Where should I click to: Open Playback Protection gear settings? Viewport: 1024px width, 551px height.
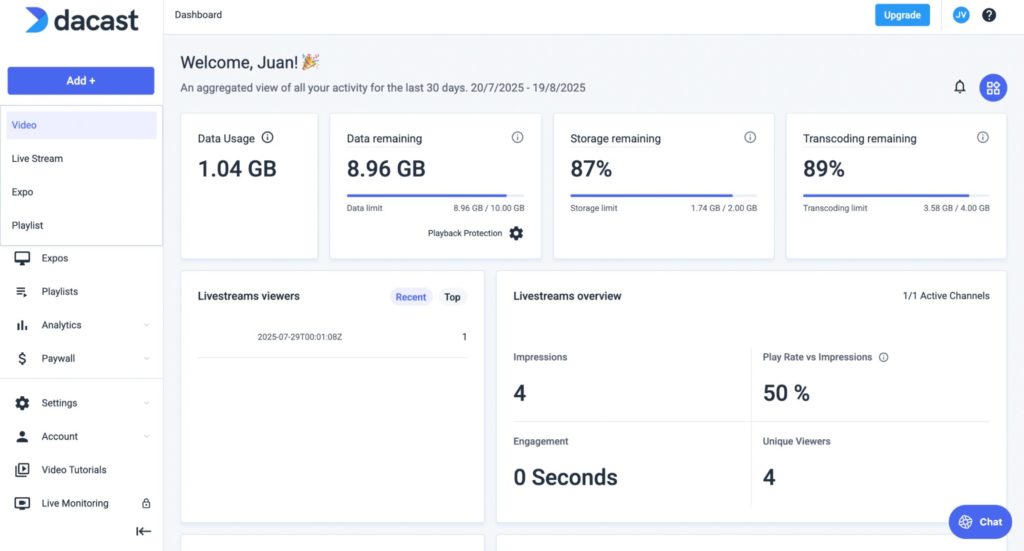[516, 233]
